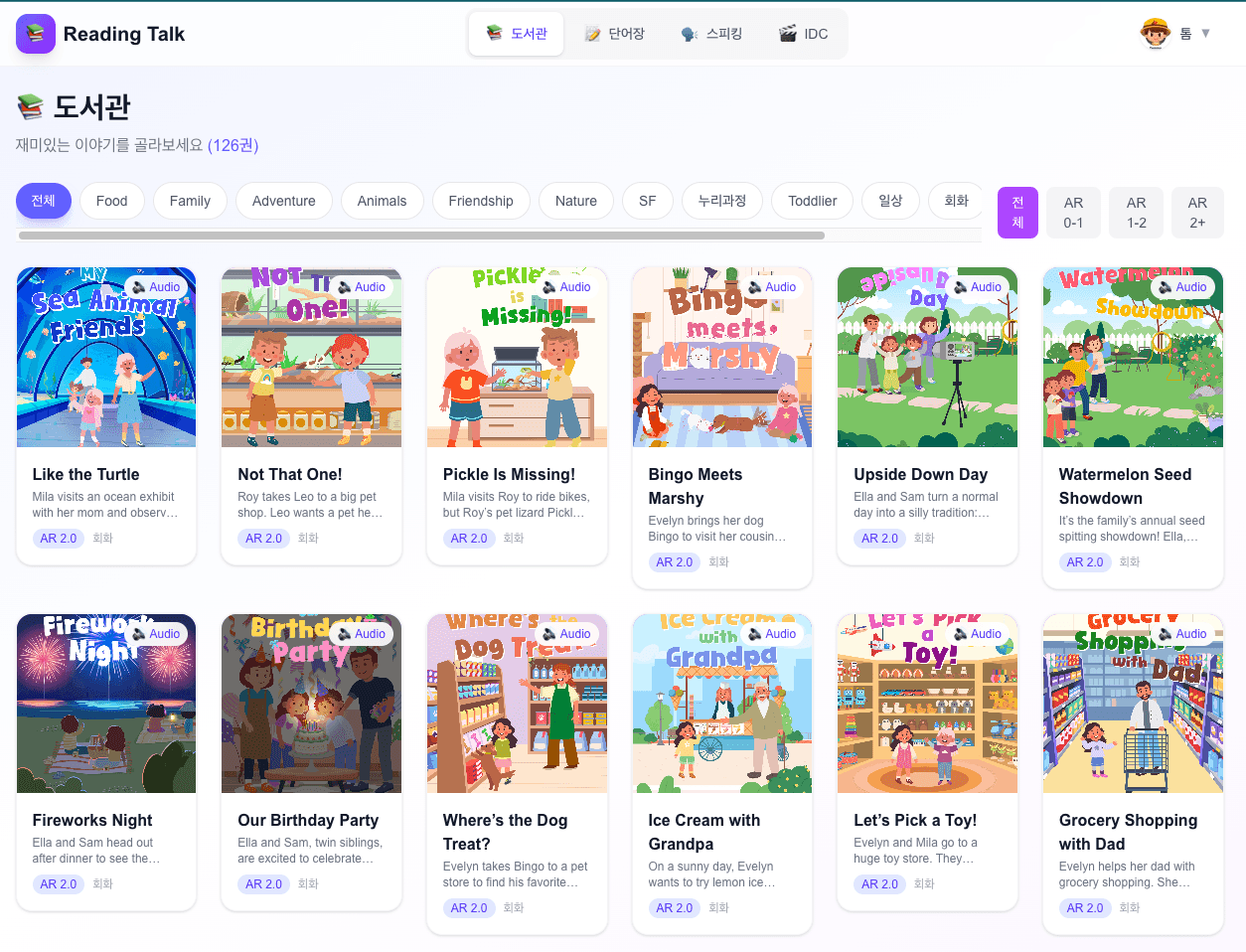Click Audio badge on Pickle Is Missing
1246x952 pixels.
[x=566, y=287]
